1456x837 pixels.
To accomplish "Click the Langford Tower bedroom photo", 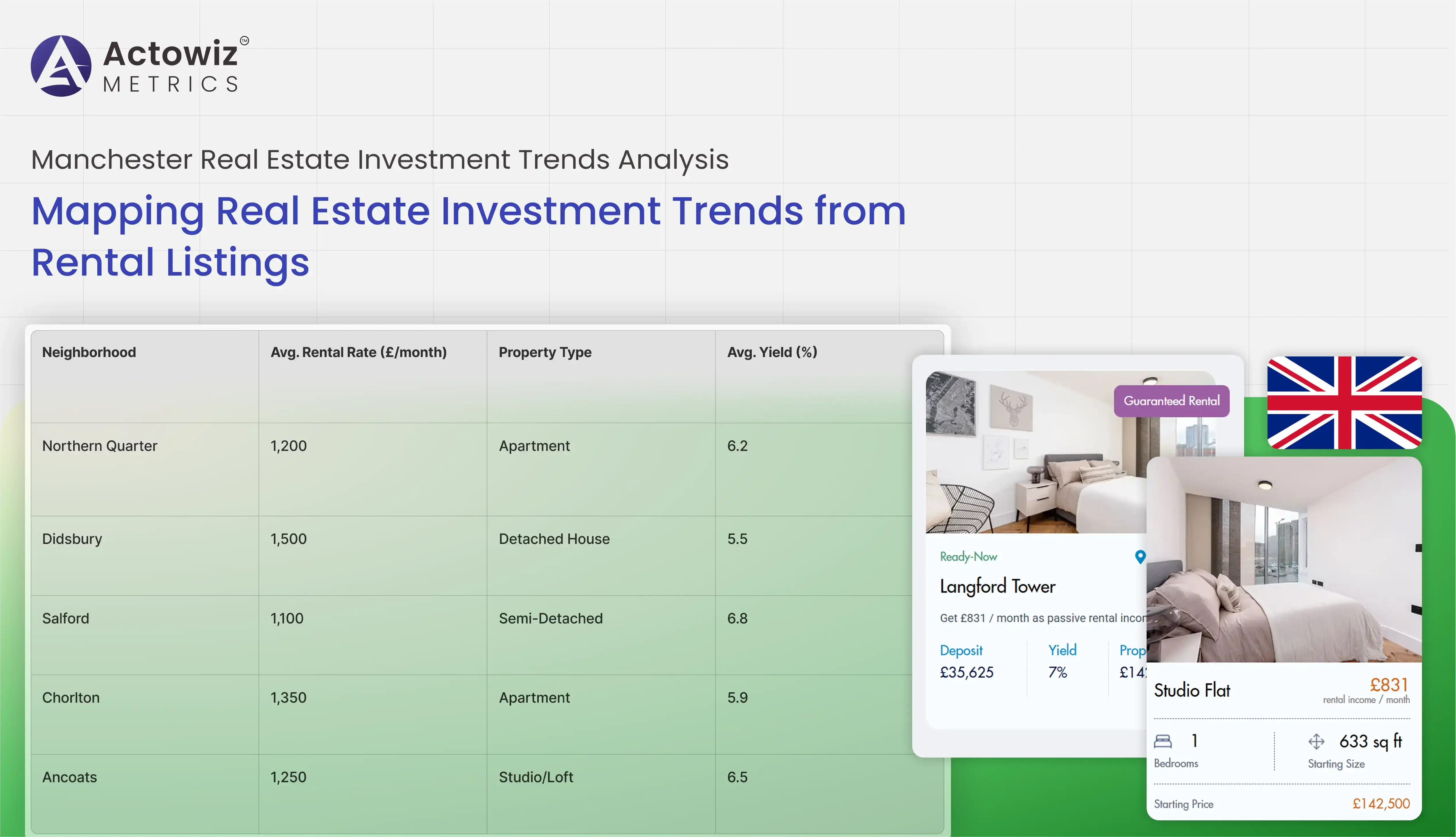I will tap(1034, 460).
